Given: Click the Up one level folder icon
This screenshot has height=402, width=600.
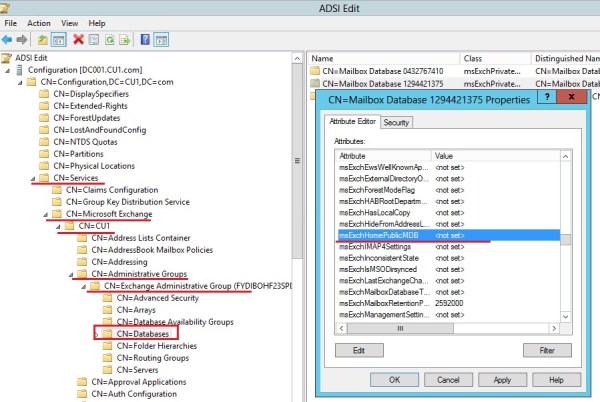Looking at the screenshot, I should coord(43,39).
